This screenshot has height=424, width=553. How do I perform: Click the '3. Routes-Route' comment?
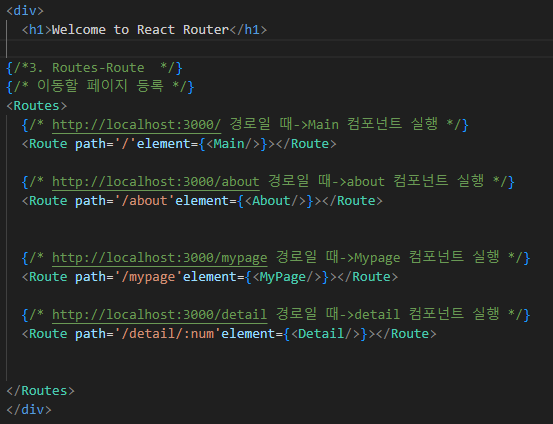coord(94,68)
